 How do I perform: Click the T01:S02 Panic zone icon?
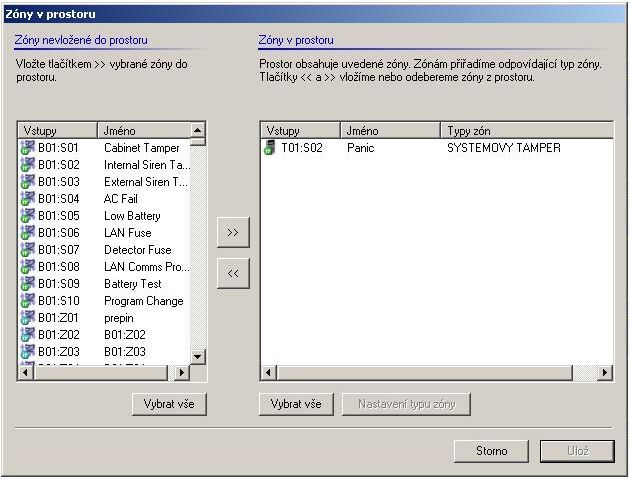pos(269,148)
